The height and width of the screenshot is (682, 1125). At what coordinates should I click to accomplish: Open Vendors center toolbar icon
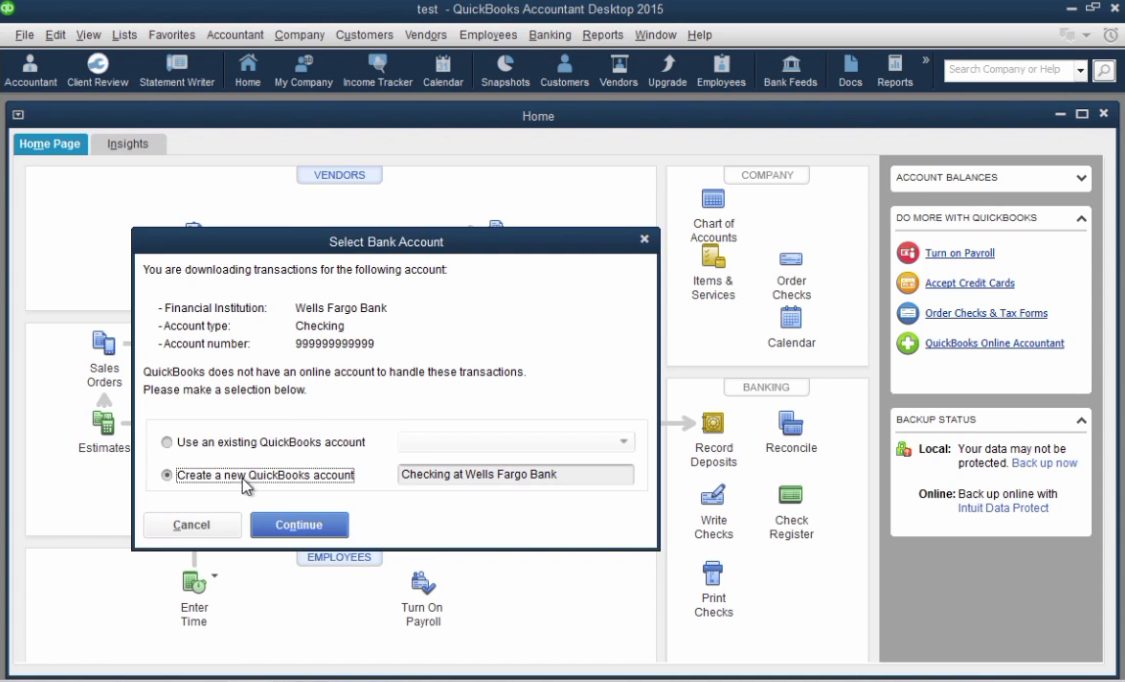tap(618, 71)
